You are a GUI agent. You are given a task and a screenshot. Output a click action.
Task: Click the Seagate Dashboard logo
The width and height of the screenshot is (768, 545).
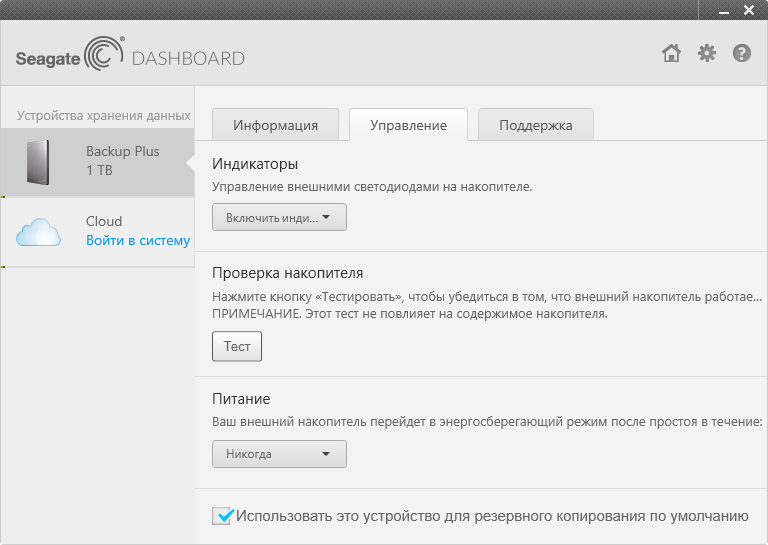coord(130,53)
